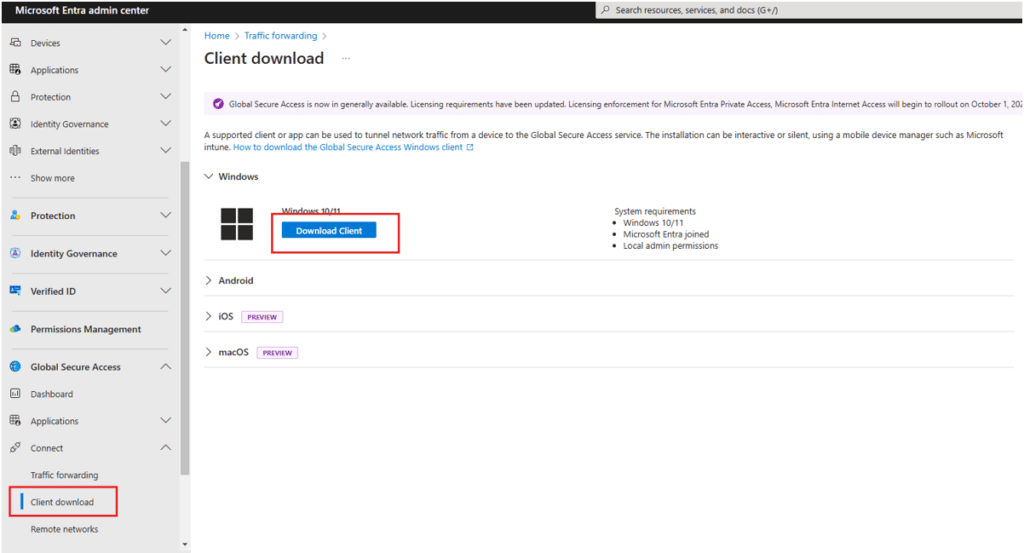Select Client download in sidebar

click(62, 502)
